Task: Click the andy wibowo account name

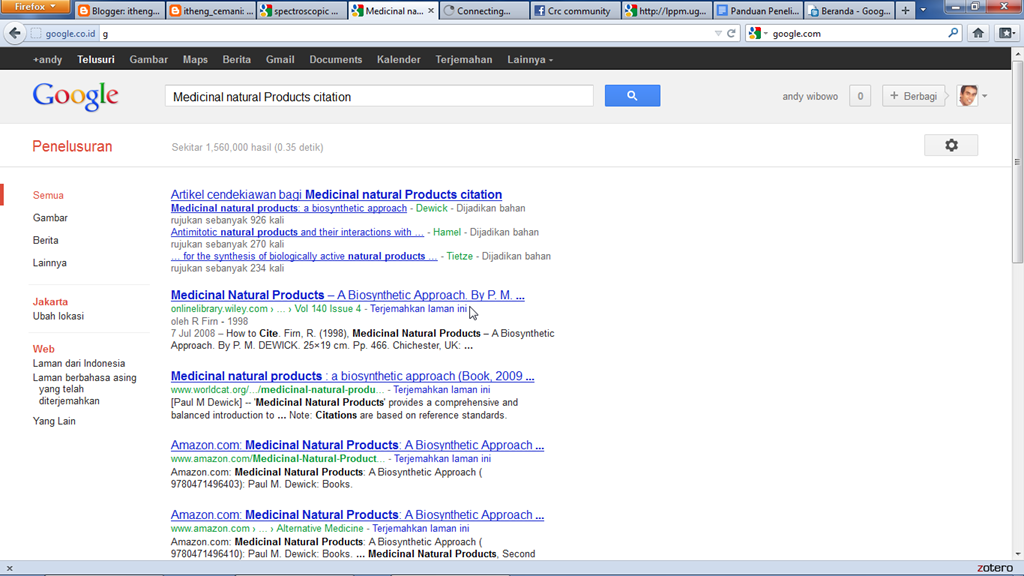Action: click(810, 97)
